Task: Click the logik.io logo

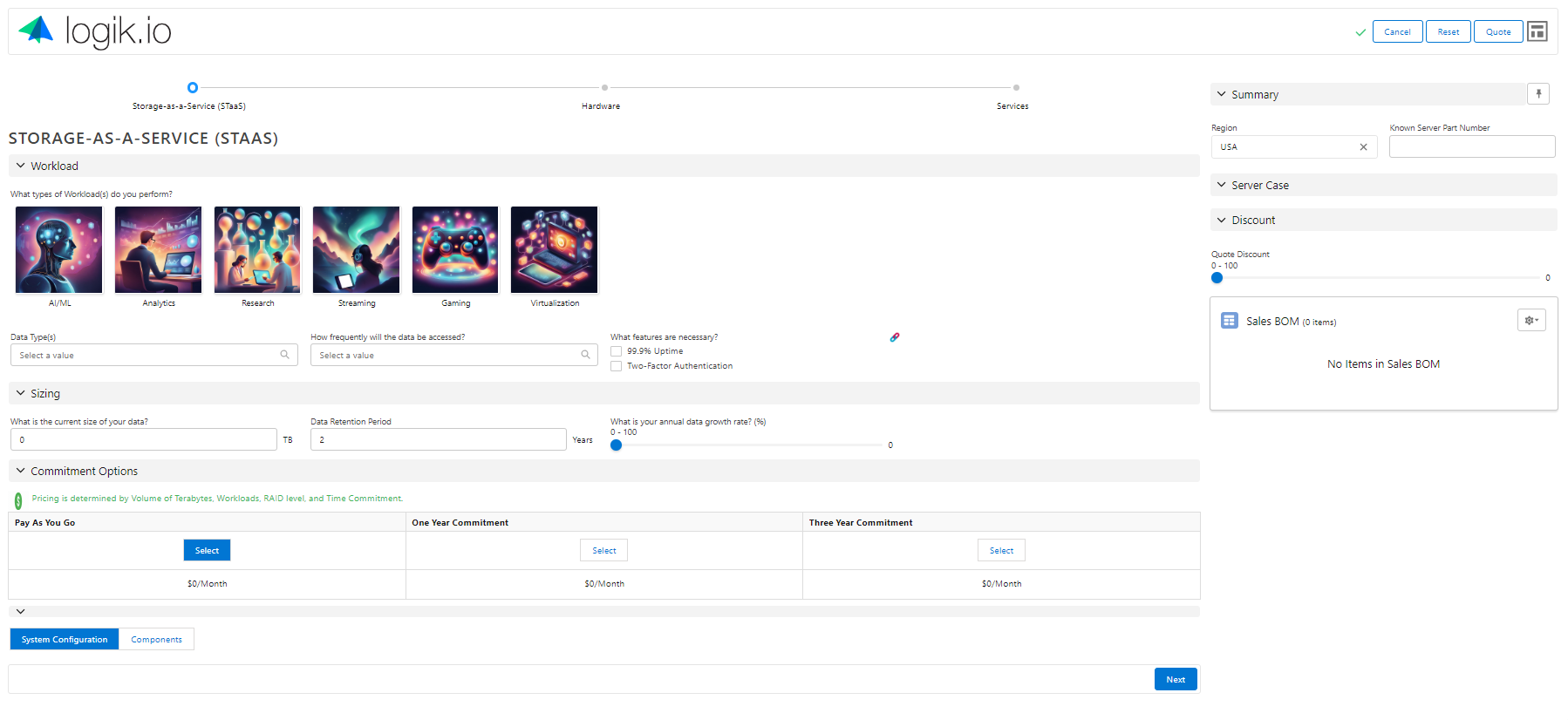Action: coord(95,31)
